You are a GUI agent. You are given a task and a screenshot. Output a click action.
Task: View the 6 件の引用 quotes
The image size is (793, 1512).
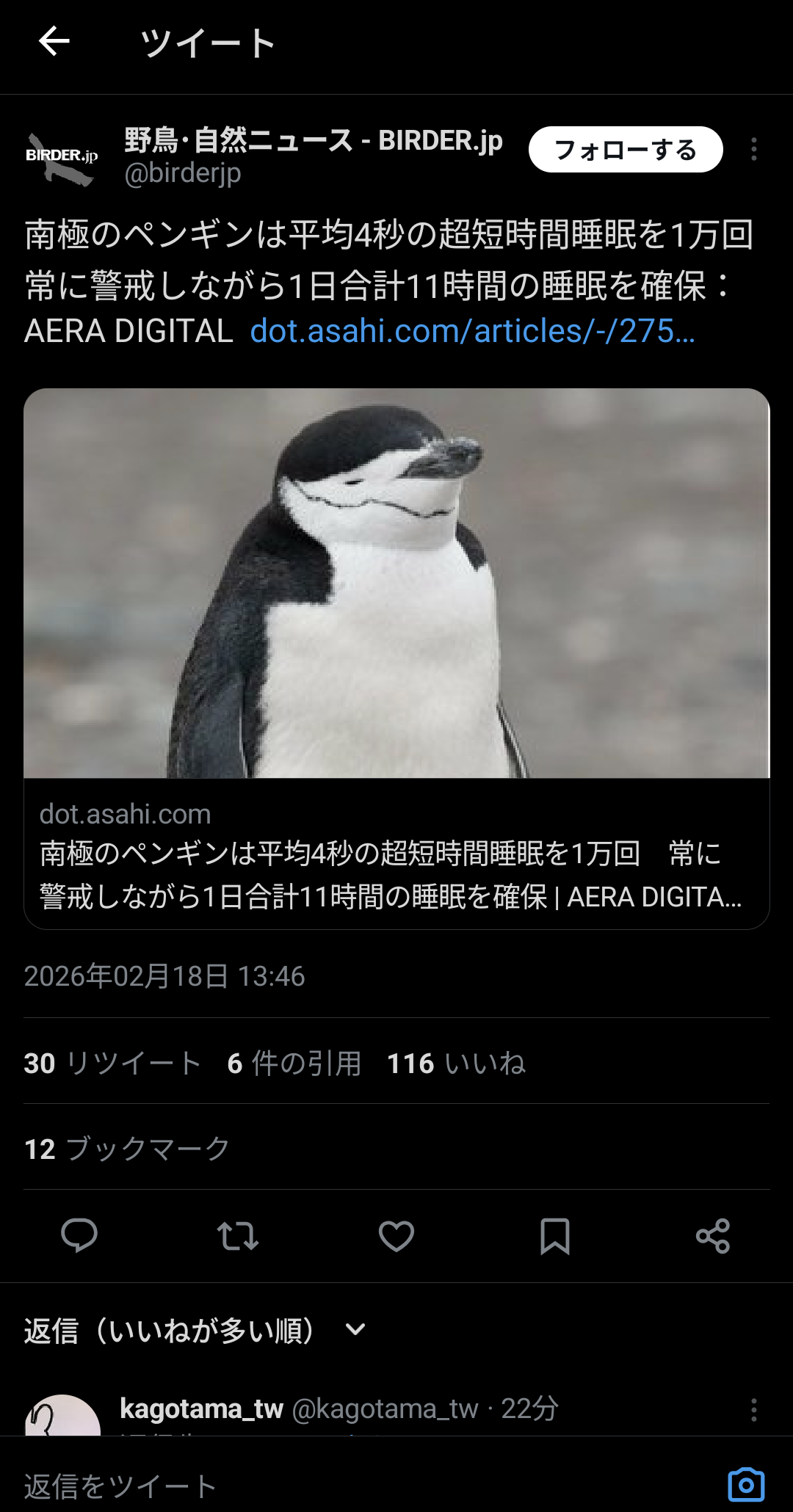click(294, 1063)
